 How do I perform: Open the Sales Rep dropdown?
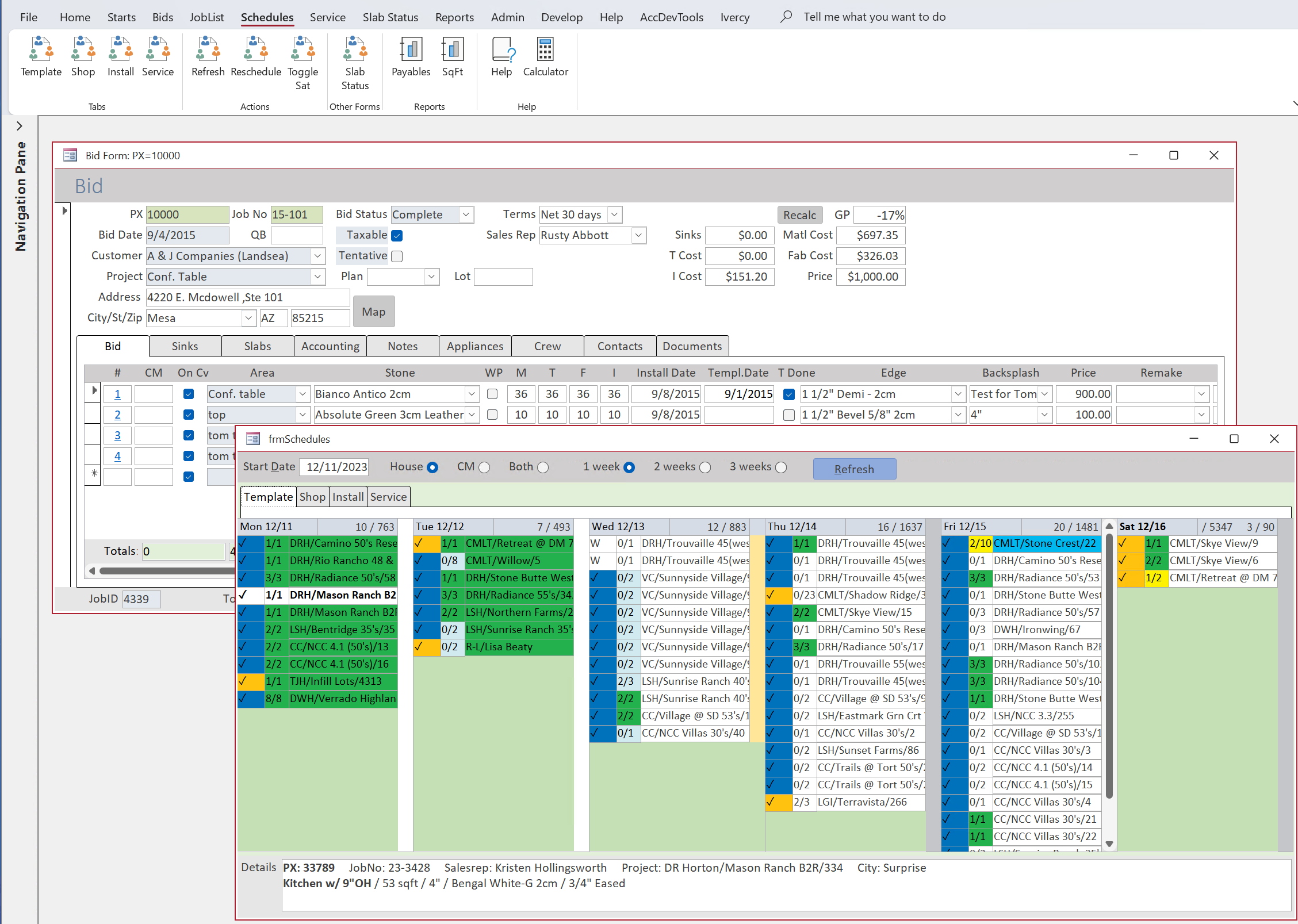638,235
